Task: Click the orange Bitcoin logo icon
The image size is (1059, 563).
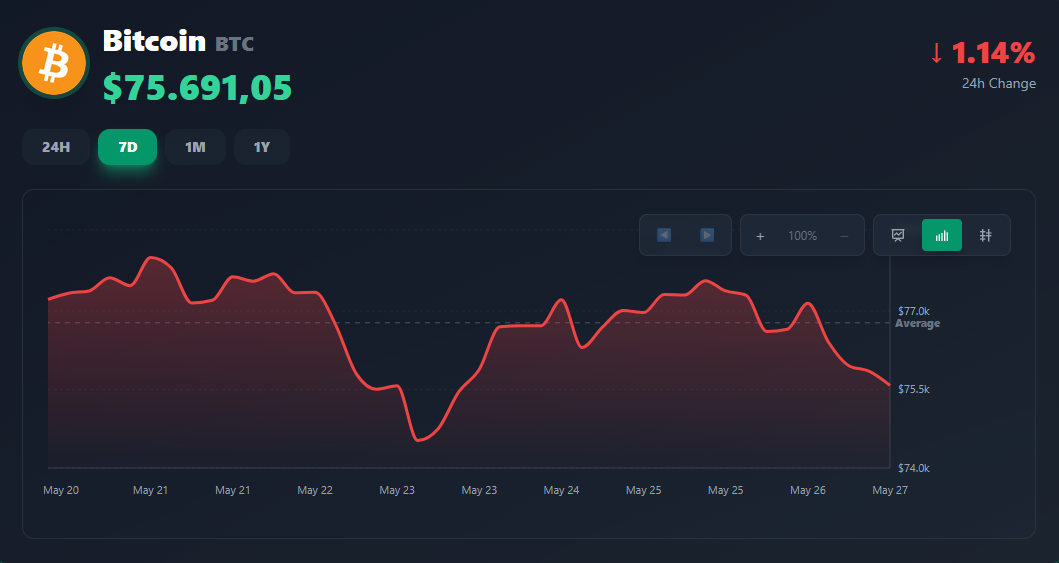Action: click(54, 63)
